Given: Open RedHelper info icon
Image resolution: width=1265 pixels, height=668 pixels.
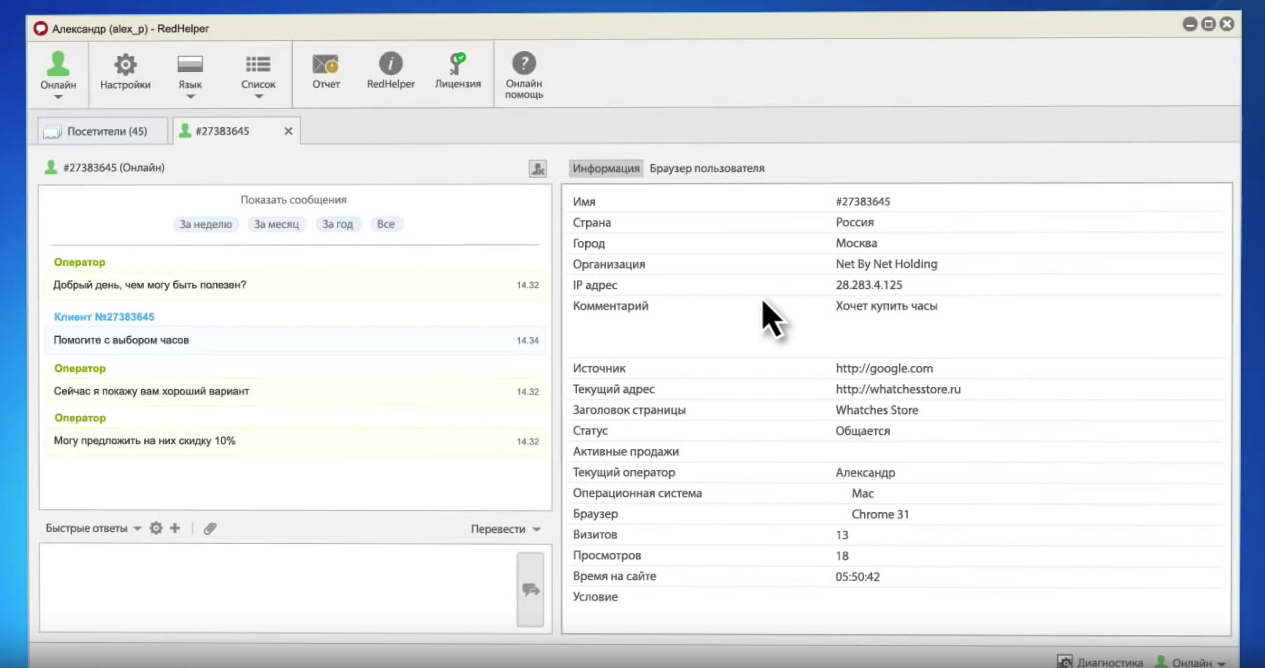Looking at the screenshot, I should point(390,66).
